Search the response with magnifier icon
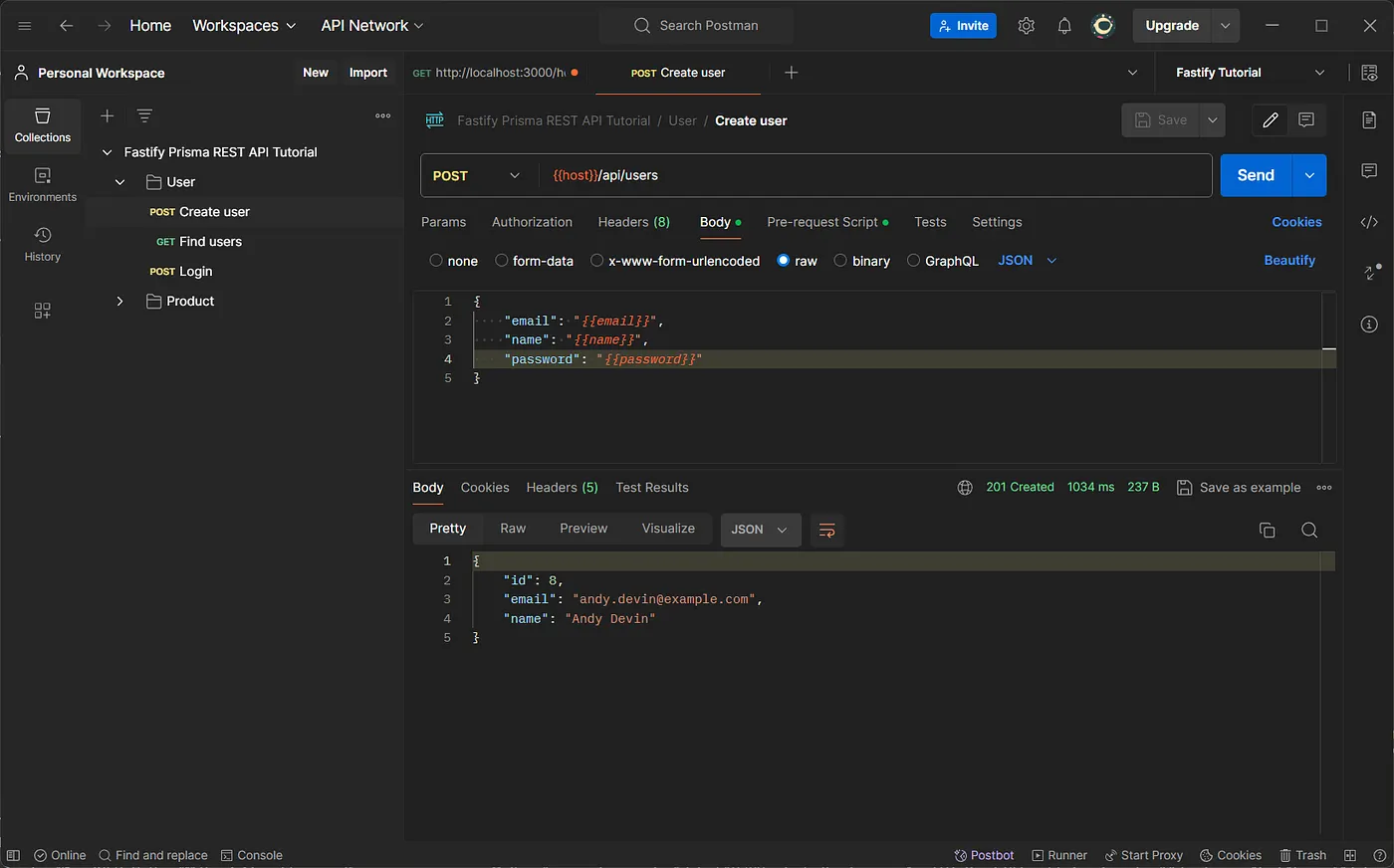Image resolution: width=1394 pixels, height=868 pixels. pos(1309,530)
